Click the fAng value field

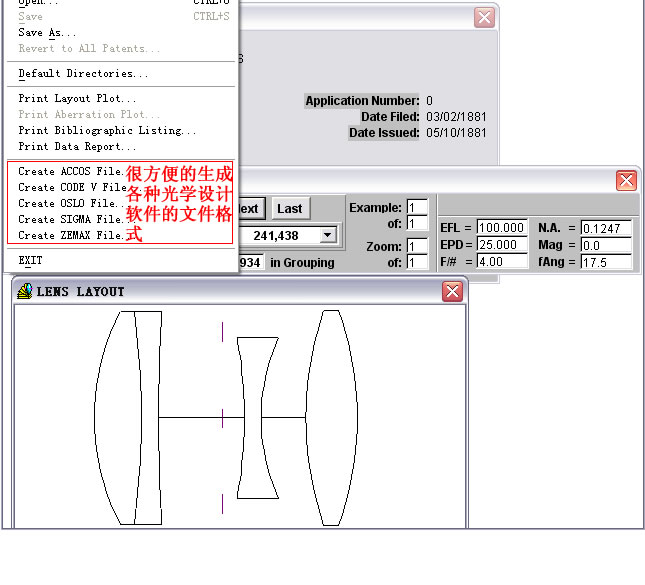(x=606, y=262)
